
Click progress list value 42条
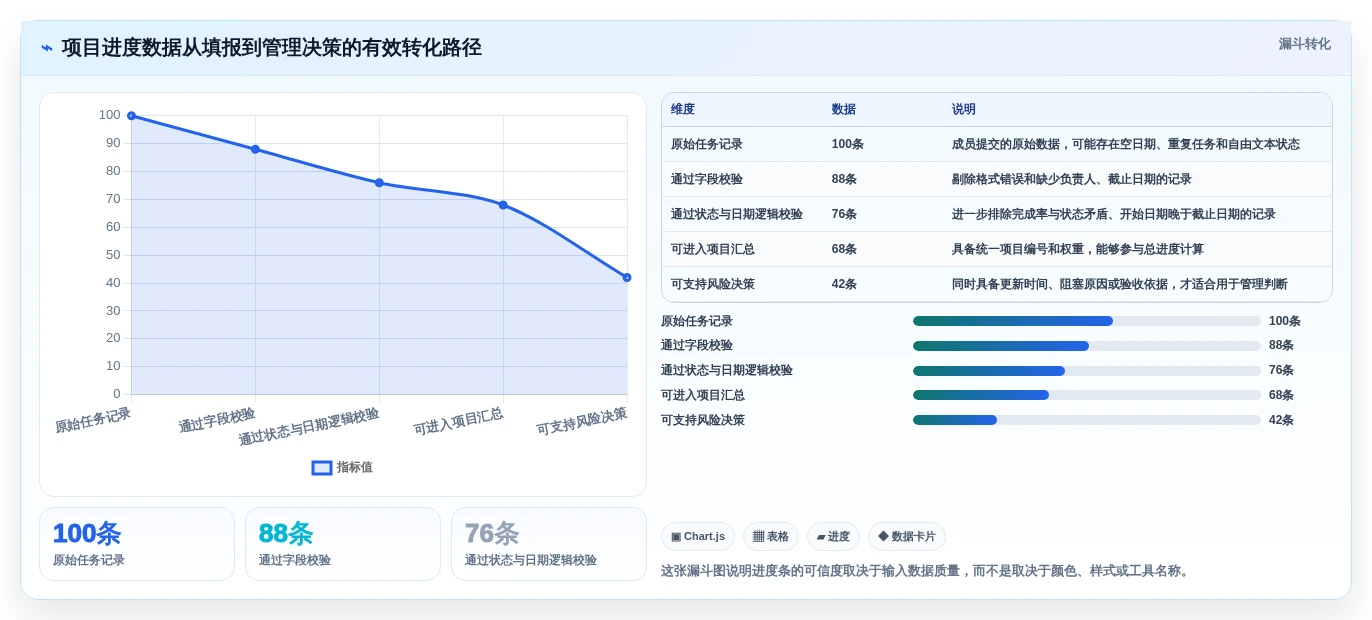1281,420
